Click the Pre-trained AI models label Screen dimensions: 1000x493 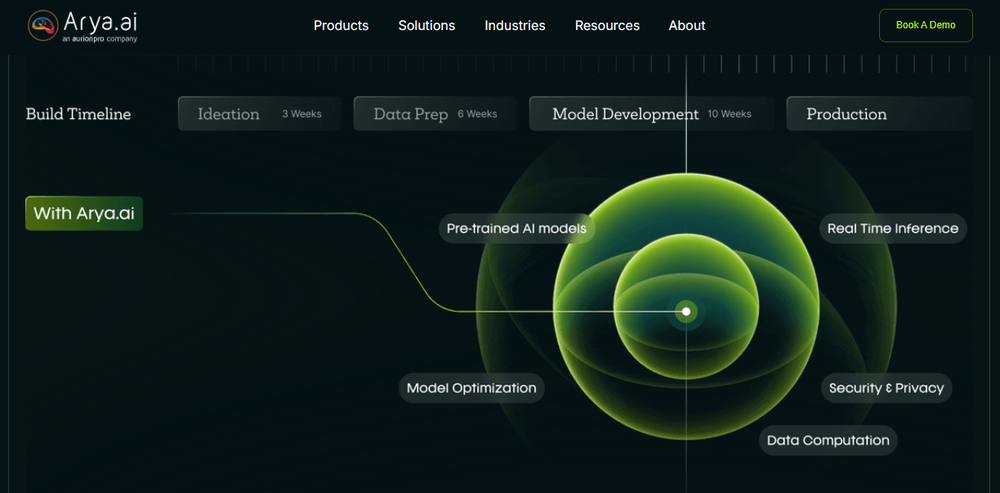[517, 228]
